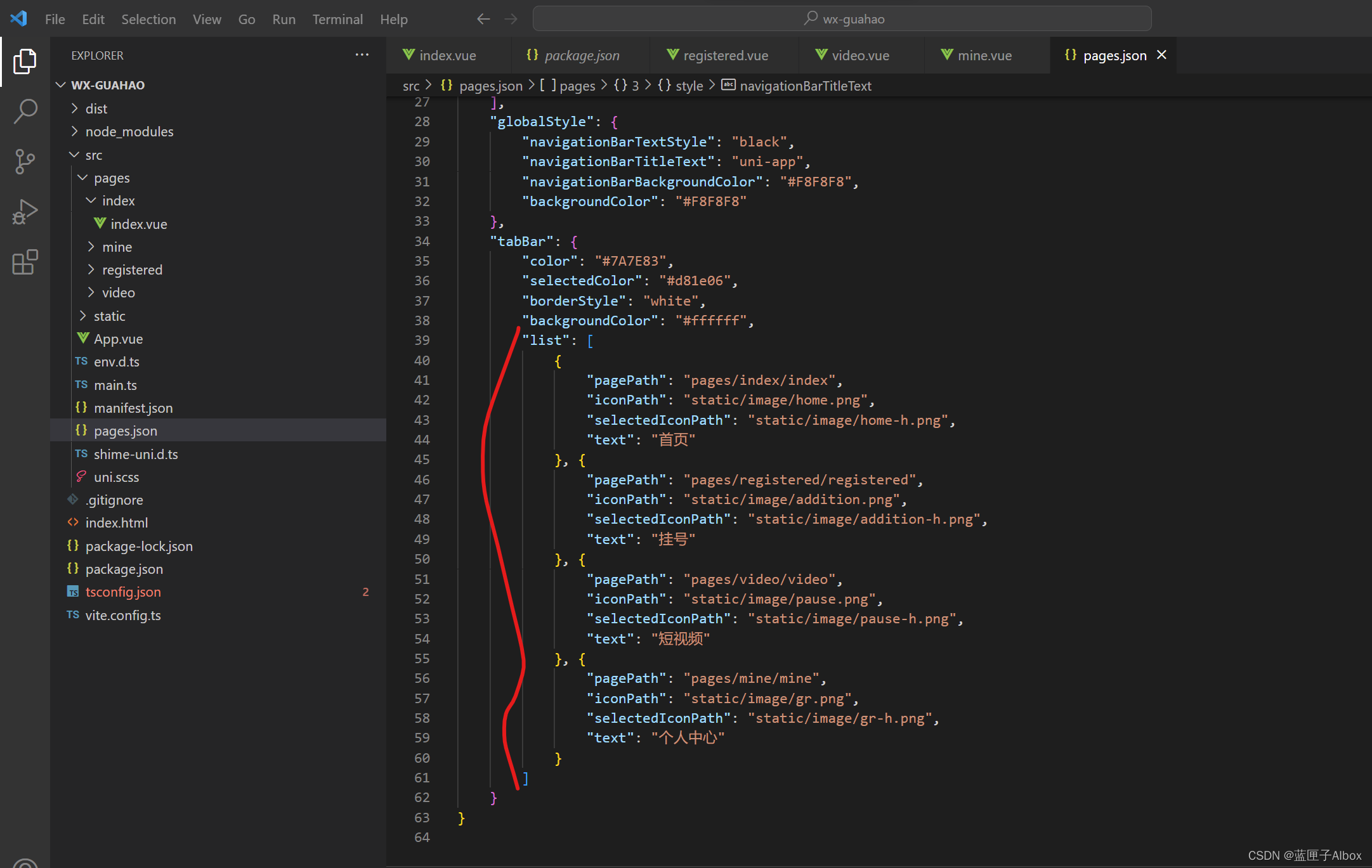1372x868 pixels.
Task: Expand the dist folder
Action: tap(96, 108)
